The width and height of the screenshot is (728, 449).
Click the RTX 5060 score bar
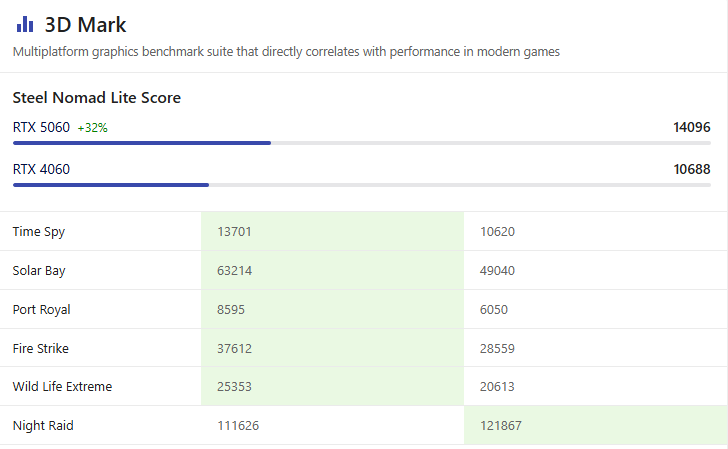pyautogui.click(x=141, y=143)
